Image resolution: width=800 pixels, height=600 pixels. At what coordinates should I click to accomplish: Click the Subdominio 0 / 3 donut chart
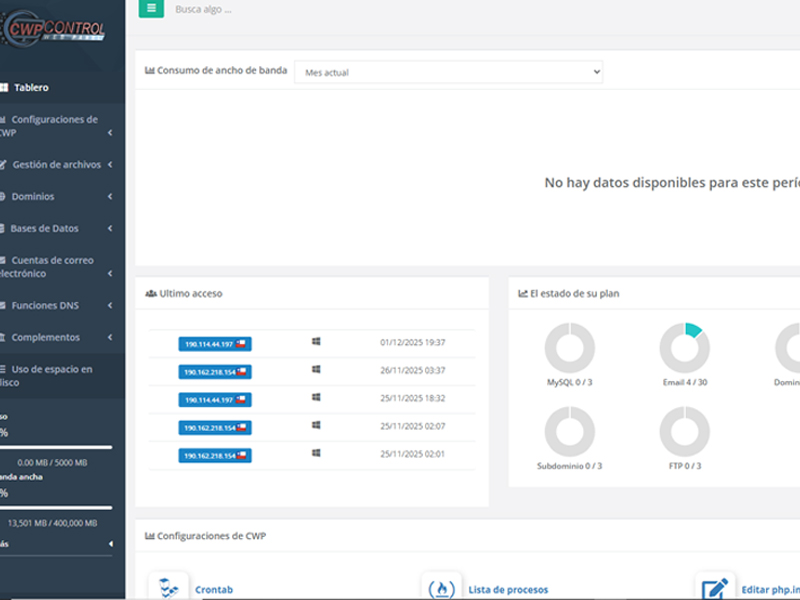570,432
